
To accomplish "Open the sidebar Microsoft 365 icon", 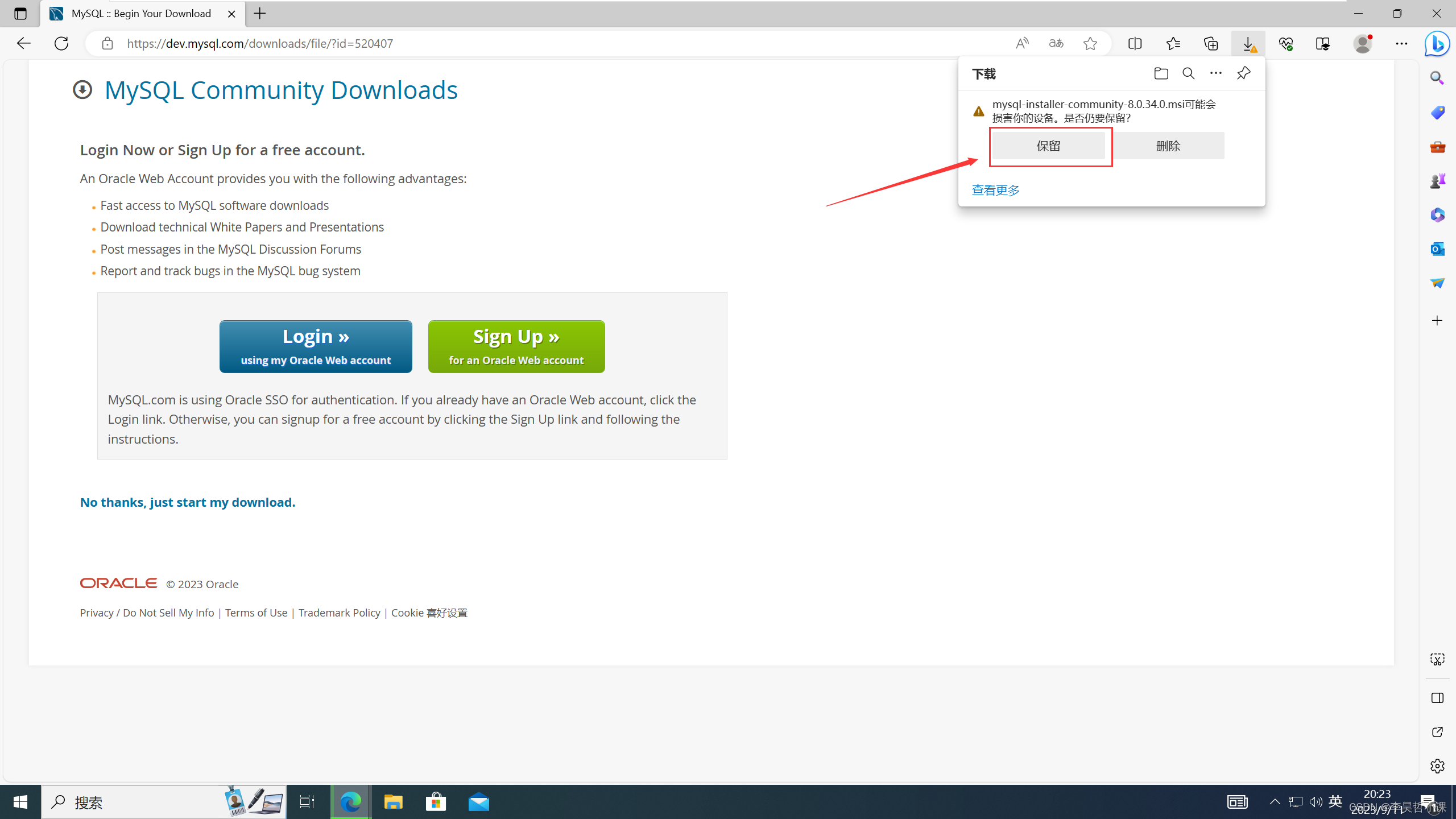I will pyautogui.click(x=1437, y=215).
